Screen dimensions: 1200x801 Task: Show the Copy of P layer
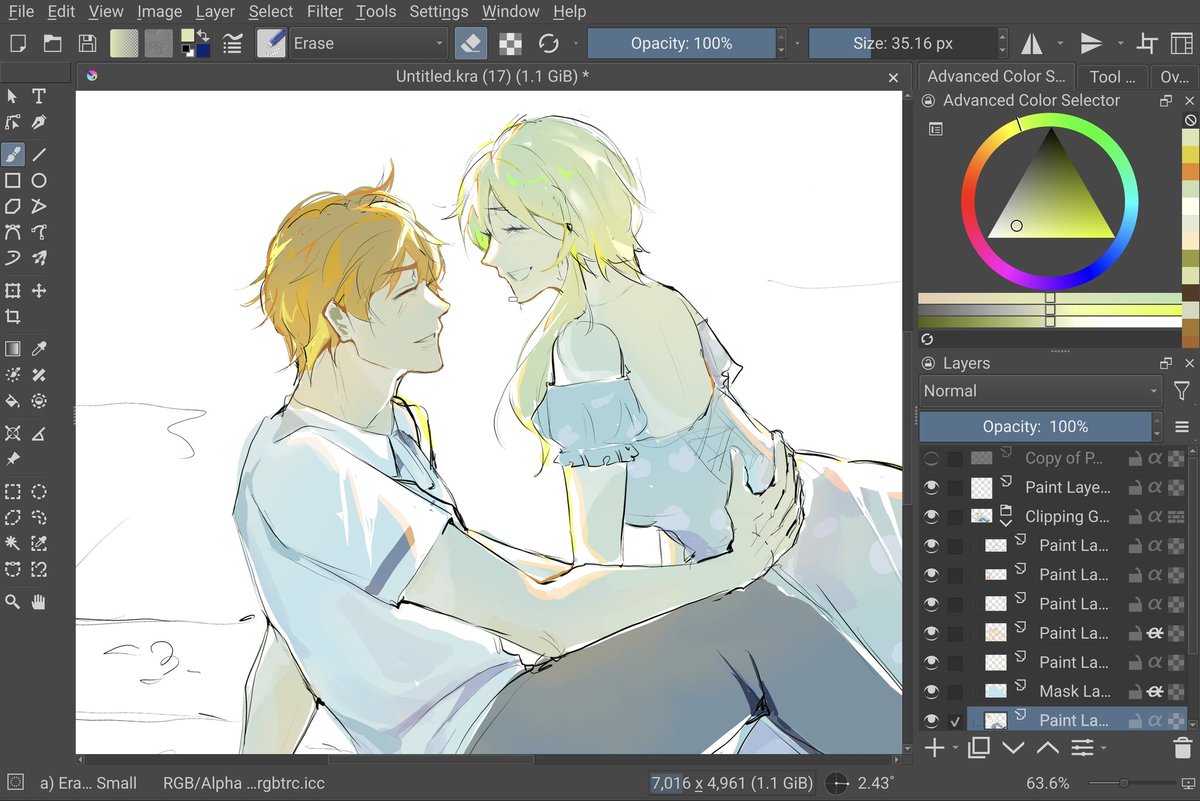(x=931, y=457)
